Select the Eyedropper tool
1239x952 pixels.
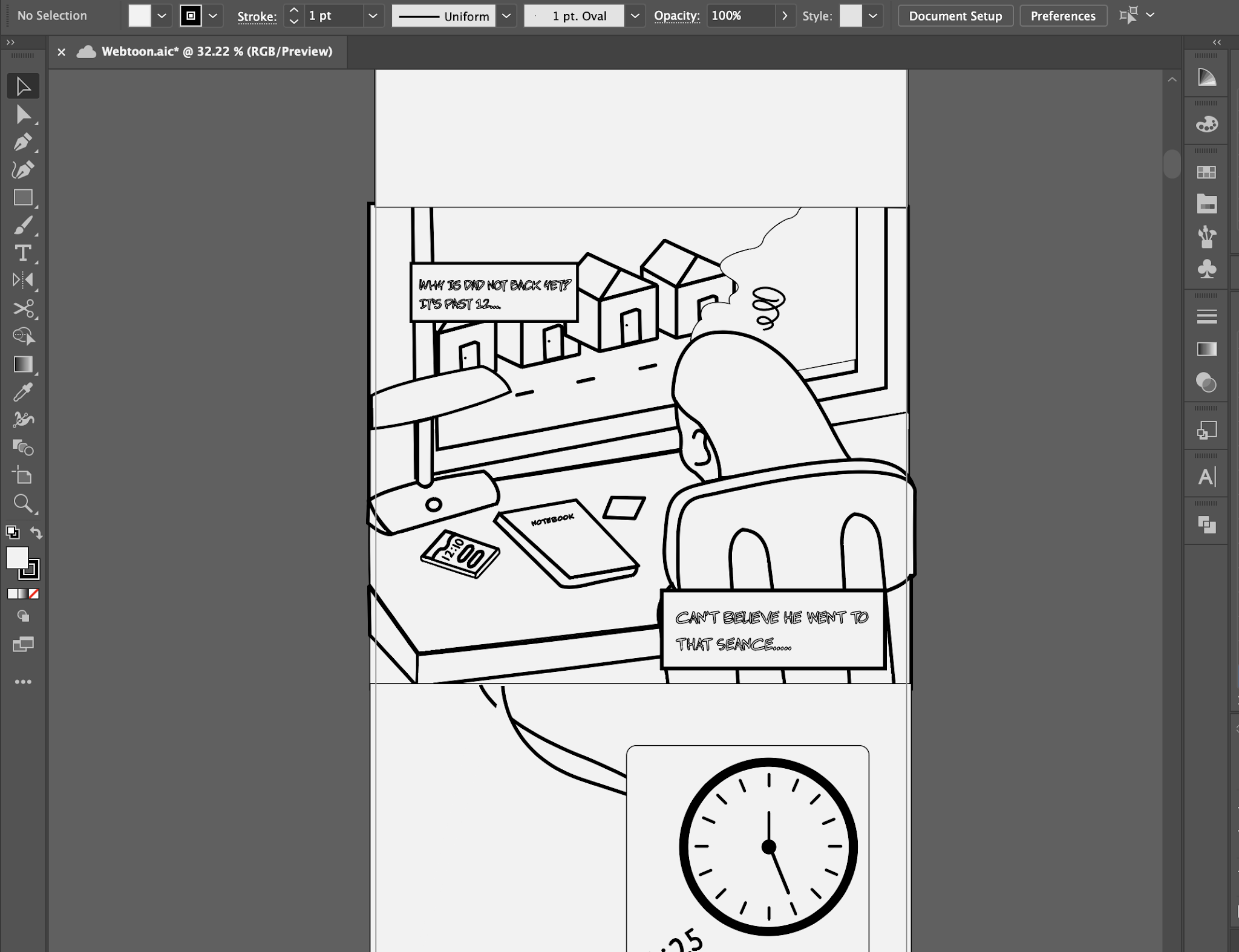(23, 392)
